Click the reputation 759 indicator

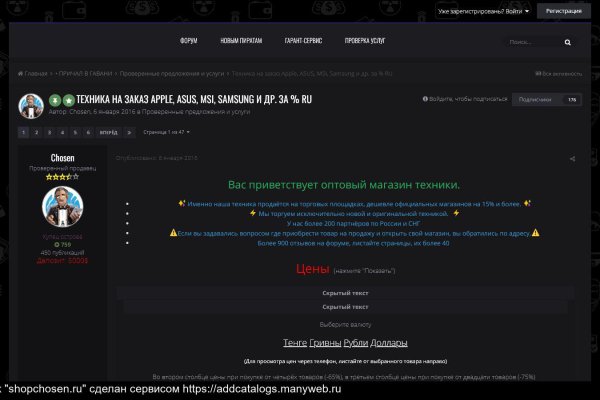(x=62, y=245)
